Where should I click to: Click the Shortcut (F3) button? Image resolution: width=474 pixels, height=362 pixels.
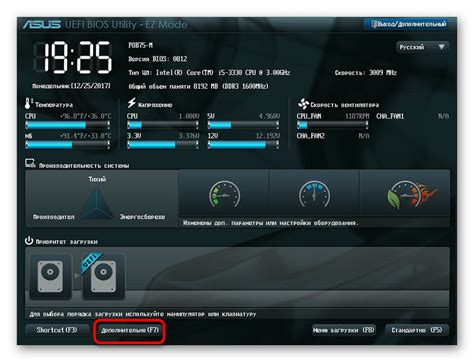click(57, 330)
